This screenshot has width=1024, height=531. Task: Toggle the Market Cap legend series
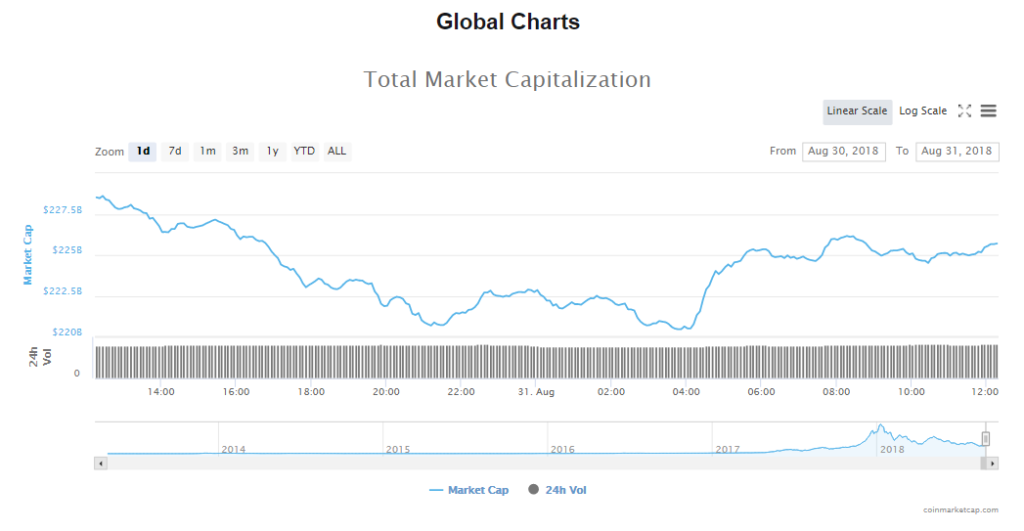click(469, 490)
